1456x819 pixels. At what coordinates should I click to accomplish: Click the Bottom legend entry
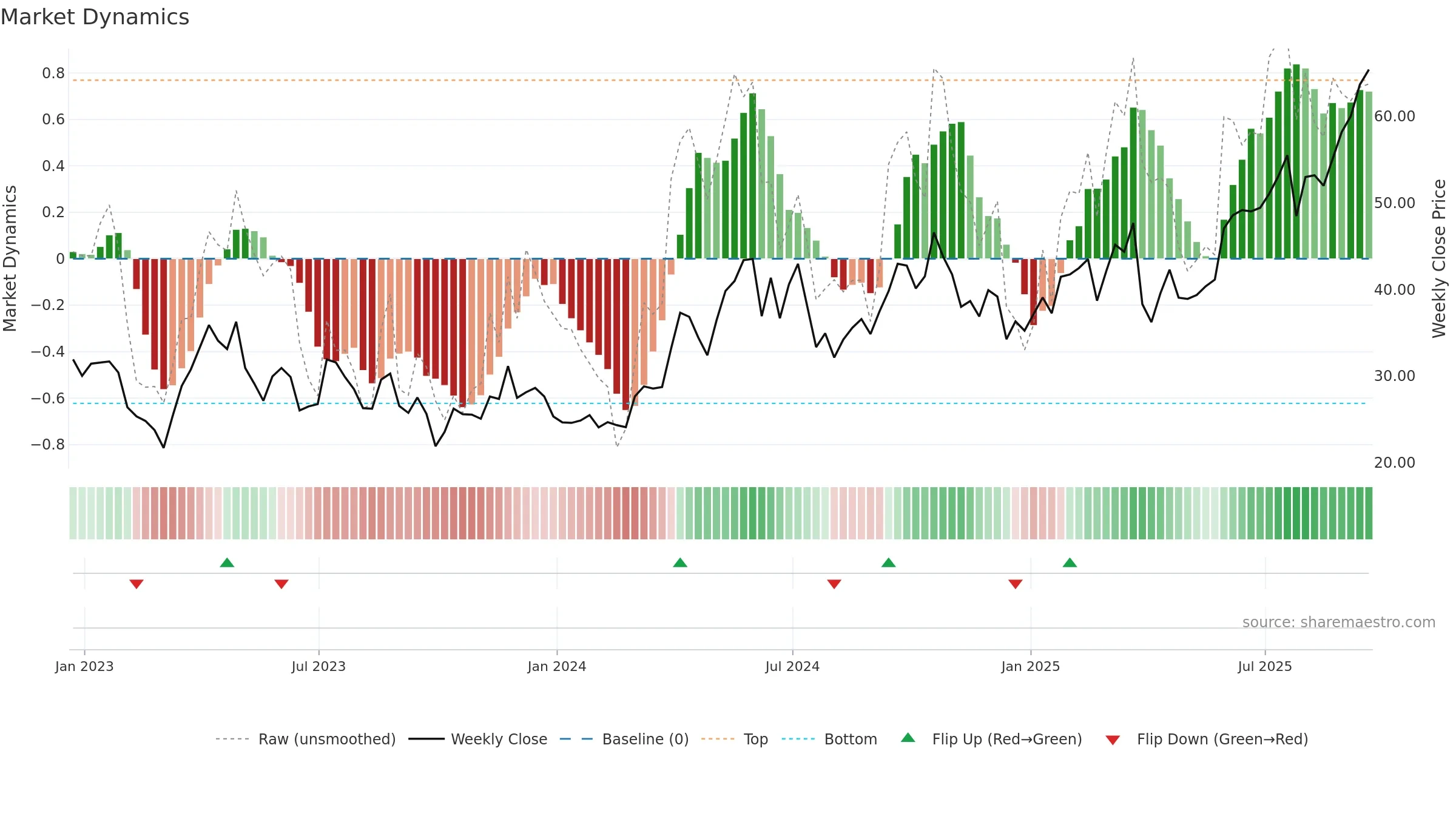(x=829, y=739)
